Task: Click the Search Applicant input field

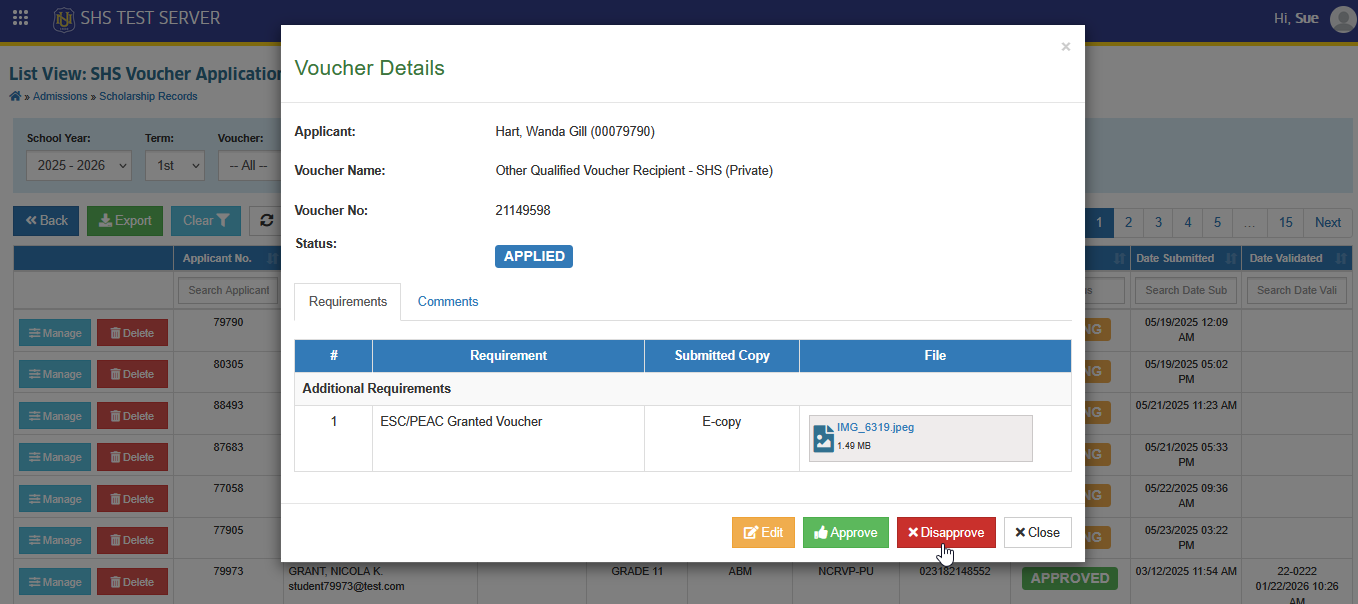Action: pyautogui.click(x=229, y=290)
